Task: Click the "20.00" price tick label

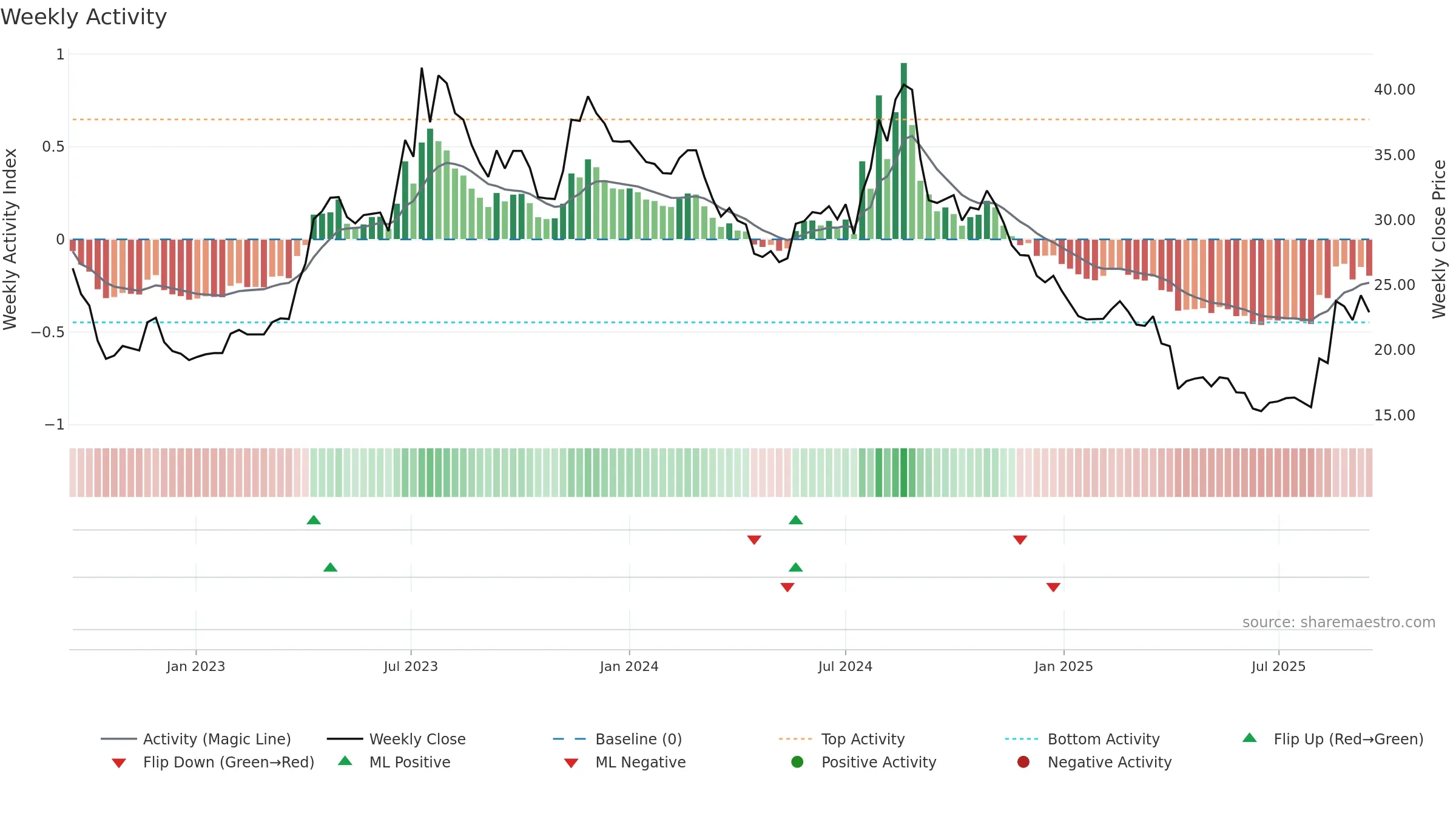Action: click(x=1395, y=349)
